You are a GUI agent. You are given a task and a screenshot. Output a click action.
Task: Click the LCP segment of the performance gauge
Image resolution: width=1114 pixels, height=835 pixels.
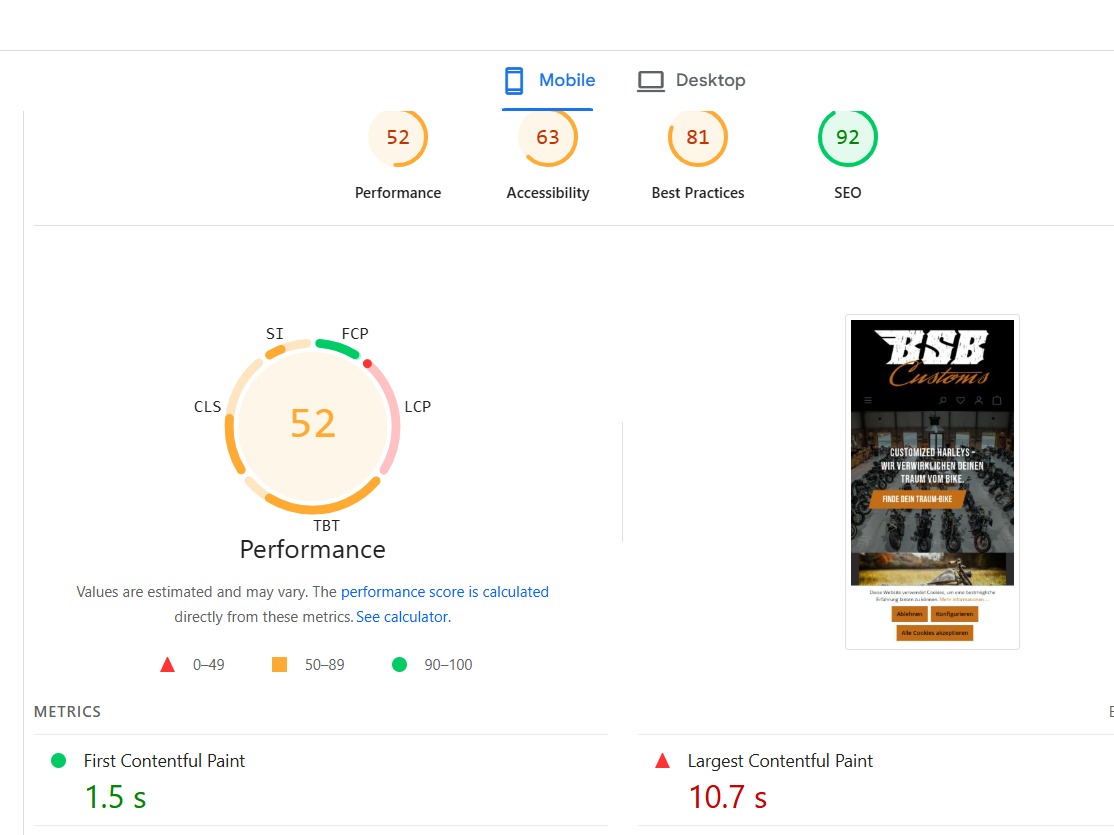pyautogui.click(x=392, y=420)
